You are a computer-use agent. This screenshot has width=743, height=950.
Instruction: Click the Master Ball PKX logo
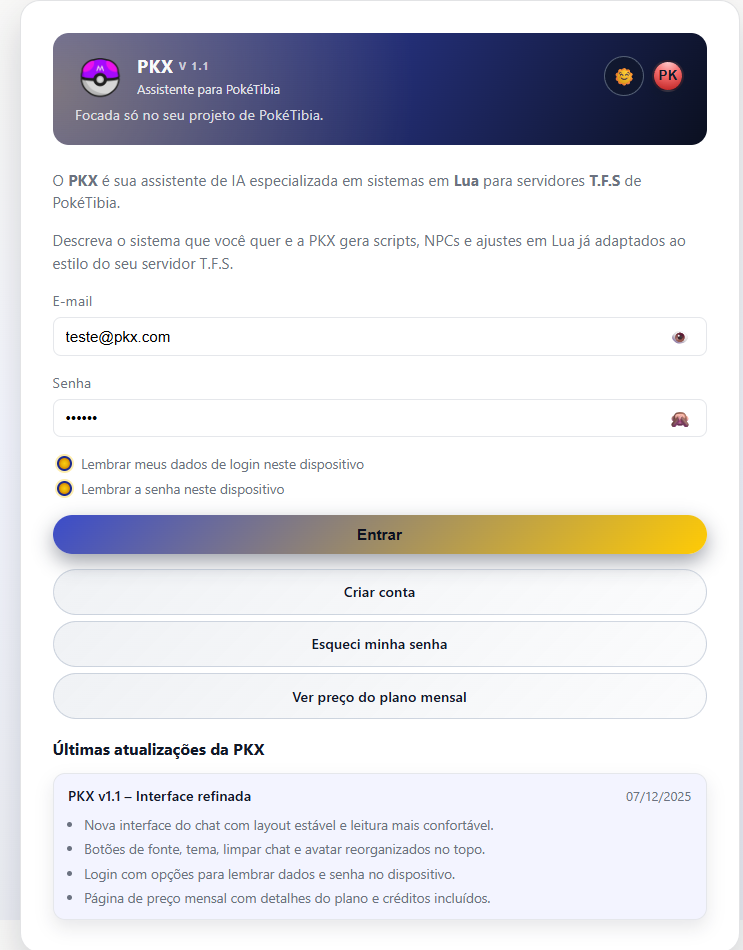[x=100, y=77]
